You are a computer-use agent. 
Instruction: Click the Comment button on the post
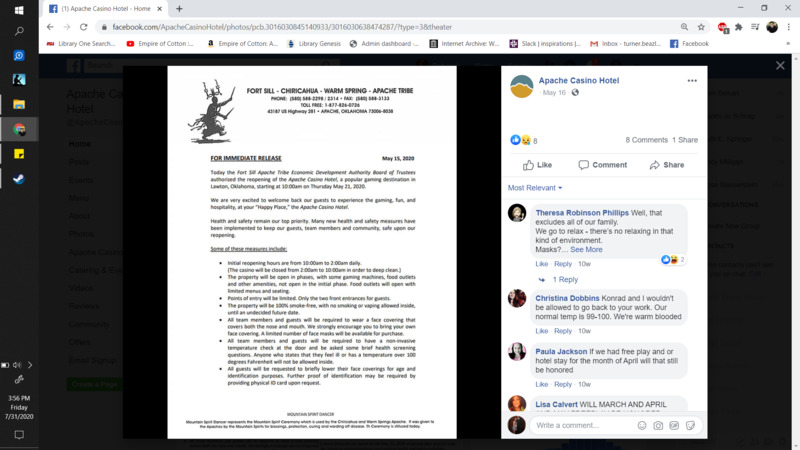[x=602, y=165]
